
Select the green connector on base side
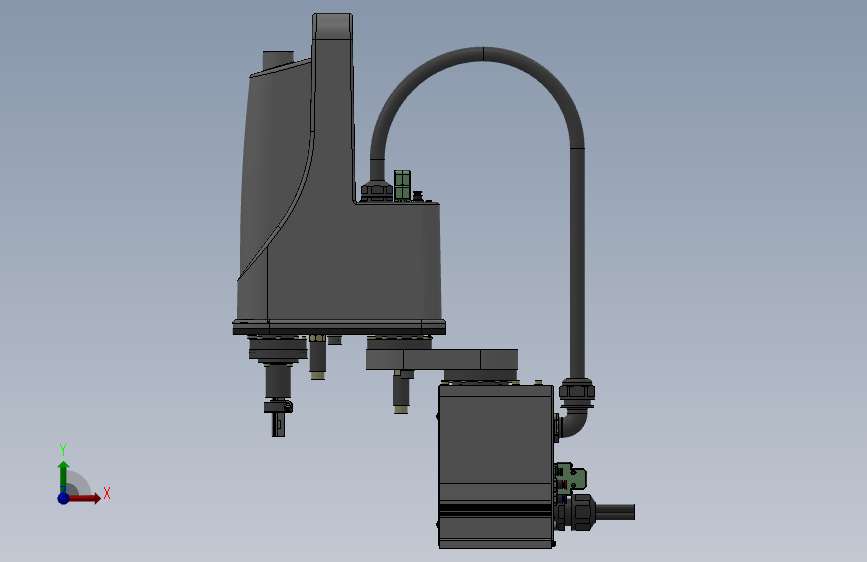570,478
